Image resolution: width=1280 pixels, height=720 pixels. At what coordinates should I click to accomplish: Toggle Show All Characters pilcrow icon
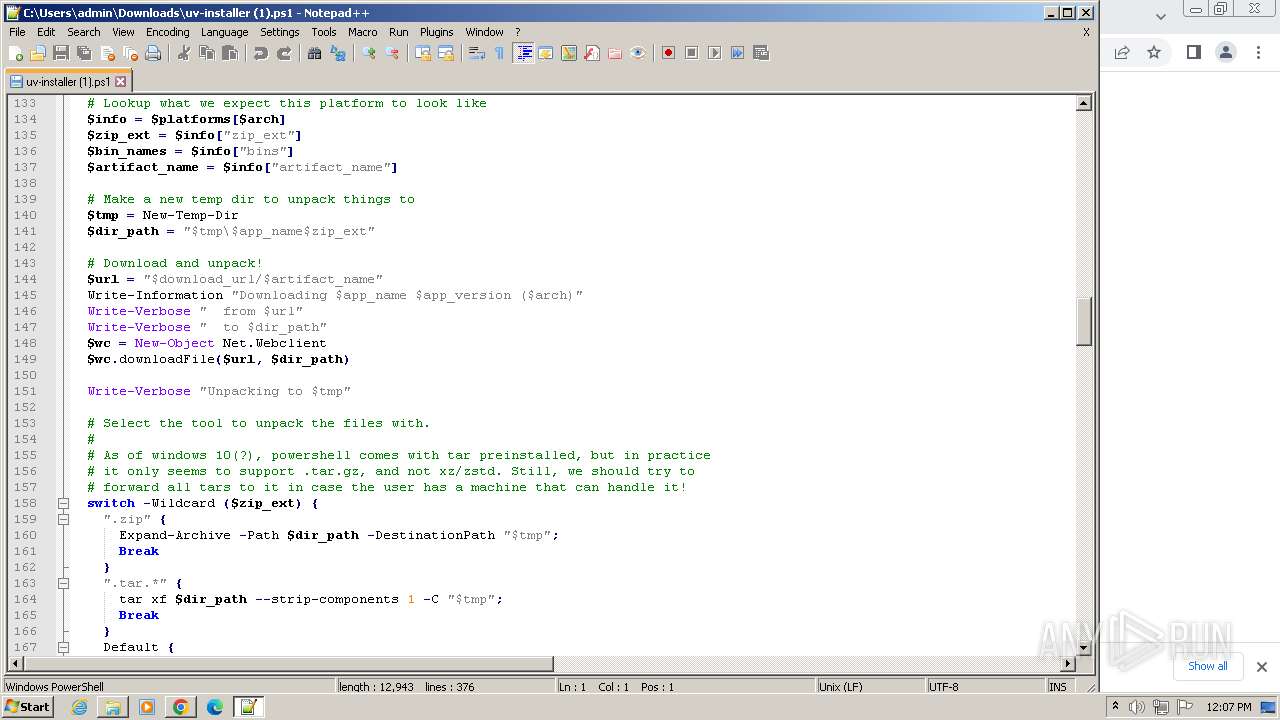point(500,53)
